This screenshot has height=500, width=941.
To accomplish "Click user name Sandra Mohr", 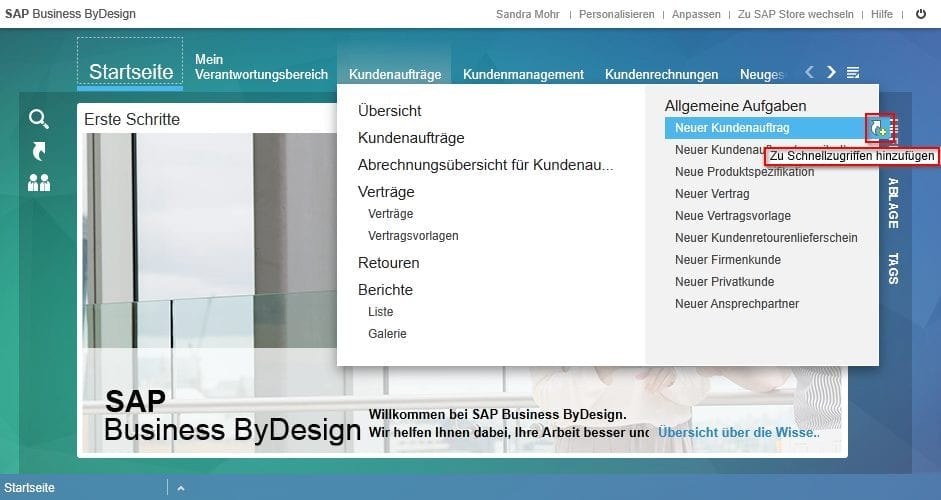I will click(528, 14).
